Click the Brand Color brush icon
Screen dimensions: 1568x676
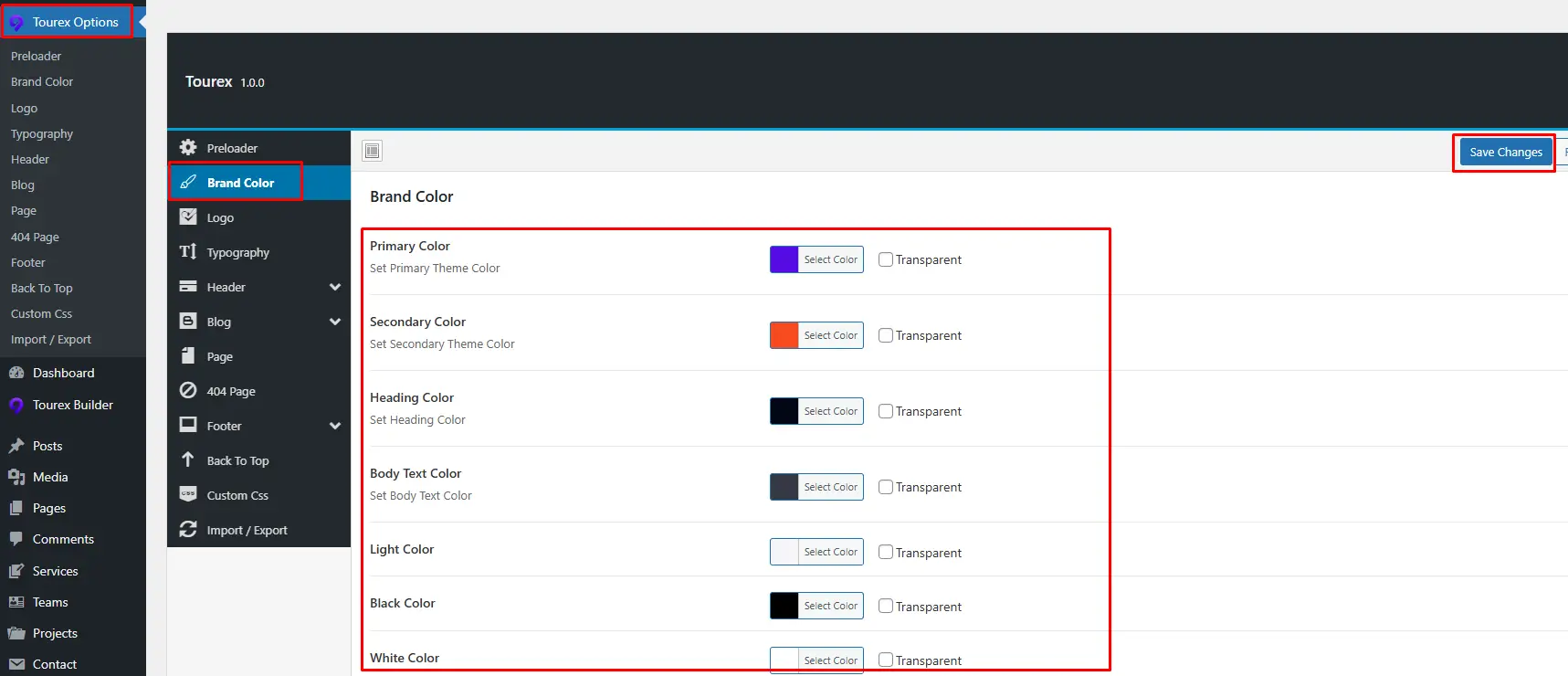pyautogui.click(x=188, y=182)
